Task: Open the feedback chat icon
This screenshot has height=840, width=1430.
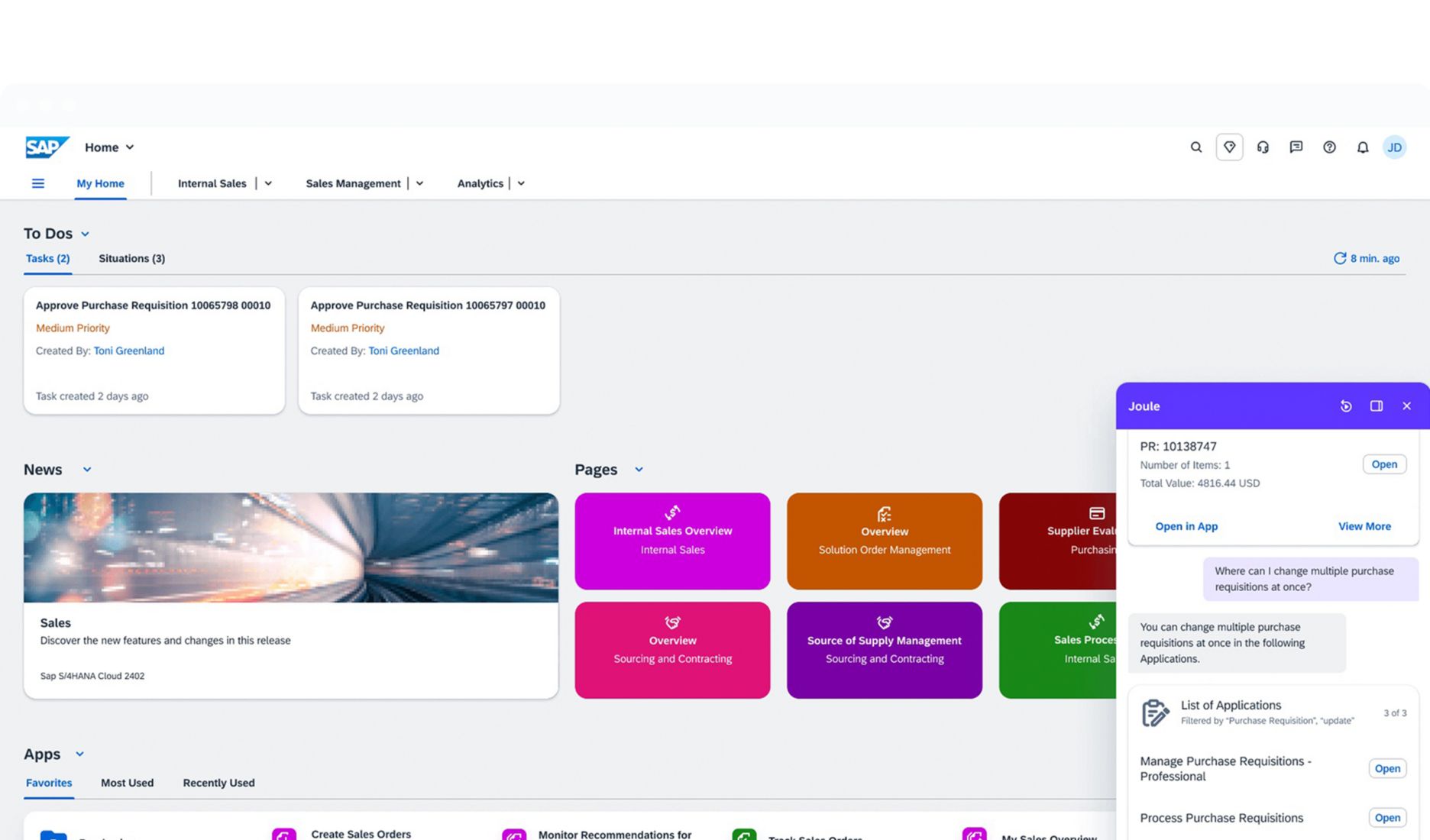Action: pyautogui.click(x=1296, y=147)
